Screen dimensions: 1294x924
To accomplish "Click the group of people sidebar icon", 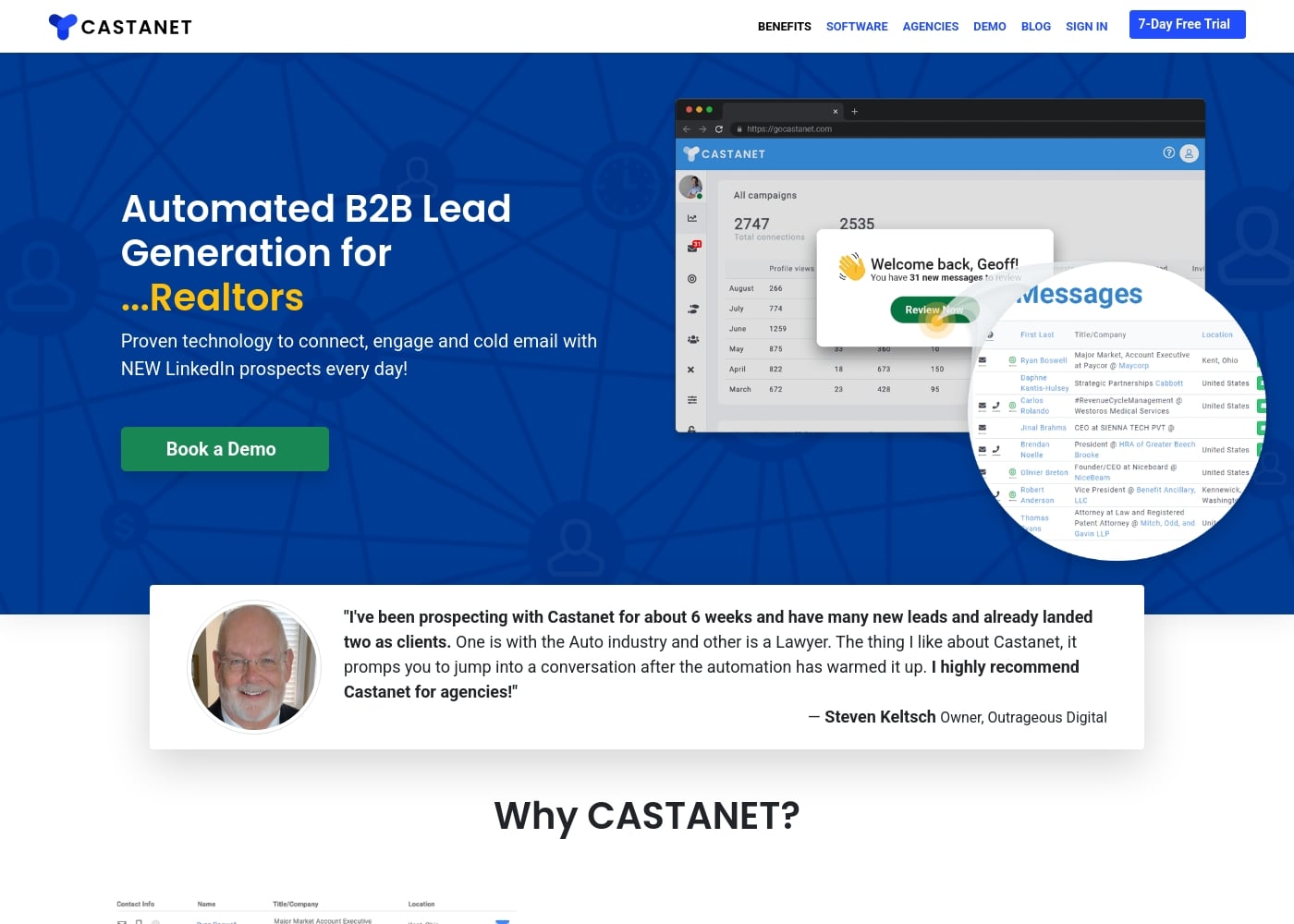I will 692,339.
